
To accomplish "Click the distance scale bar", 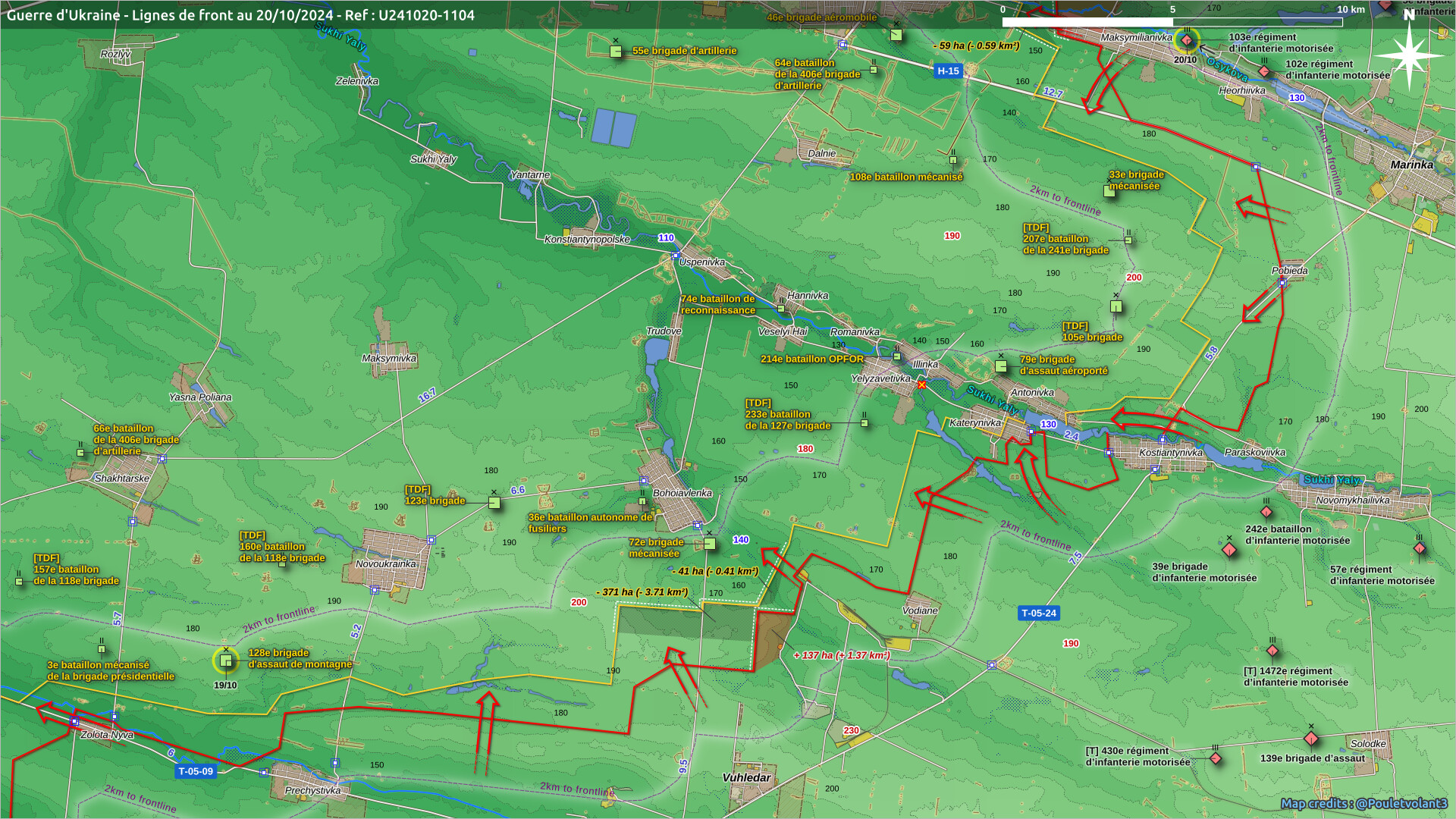I will (x=1172, y=22).
